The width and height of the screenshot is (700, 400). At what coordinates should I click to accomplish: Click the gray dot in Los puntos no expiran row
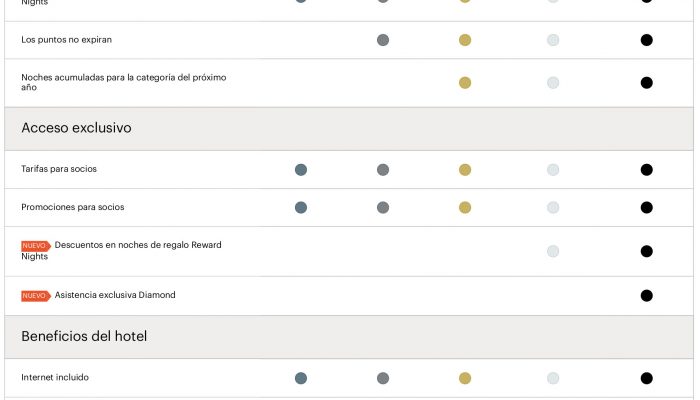tap(383, 40)
